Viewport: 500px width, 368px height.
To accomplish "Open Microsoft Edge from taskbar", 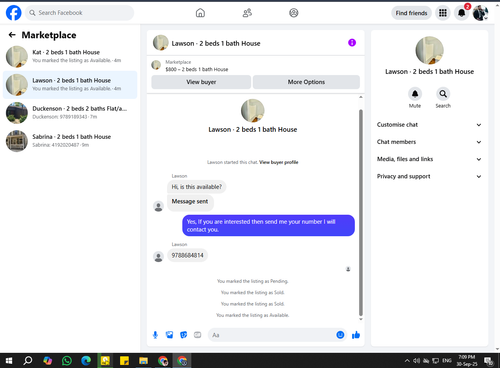I will [86, 360].
